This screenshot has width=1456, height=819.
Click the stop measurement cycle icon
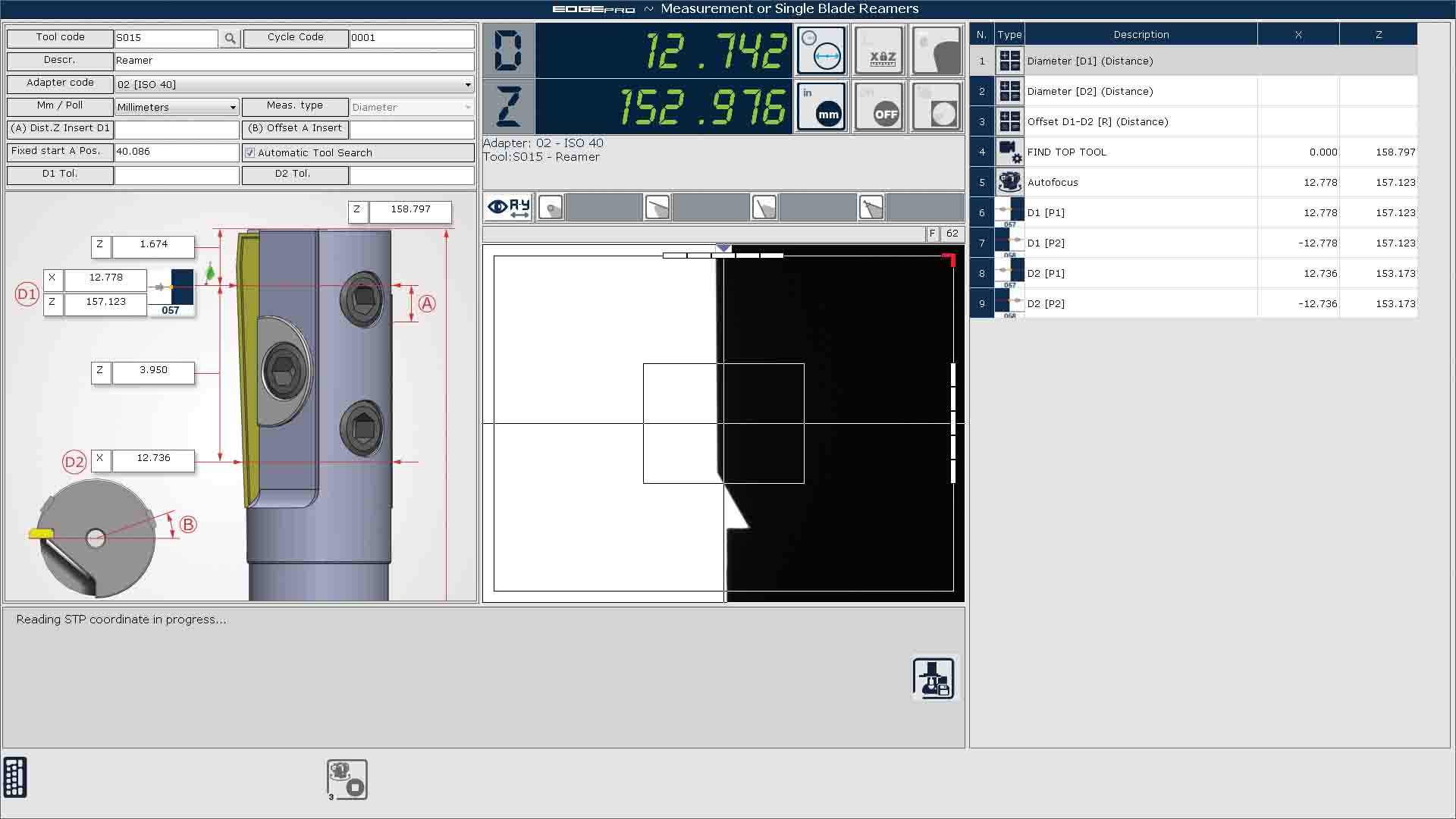pyautogui.click(x=347, y=780)
